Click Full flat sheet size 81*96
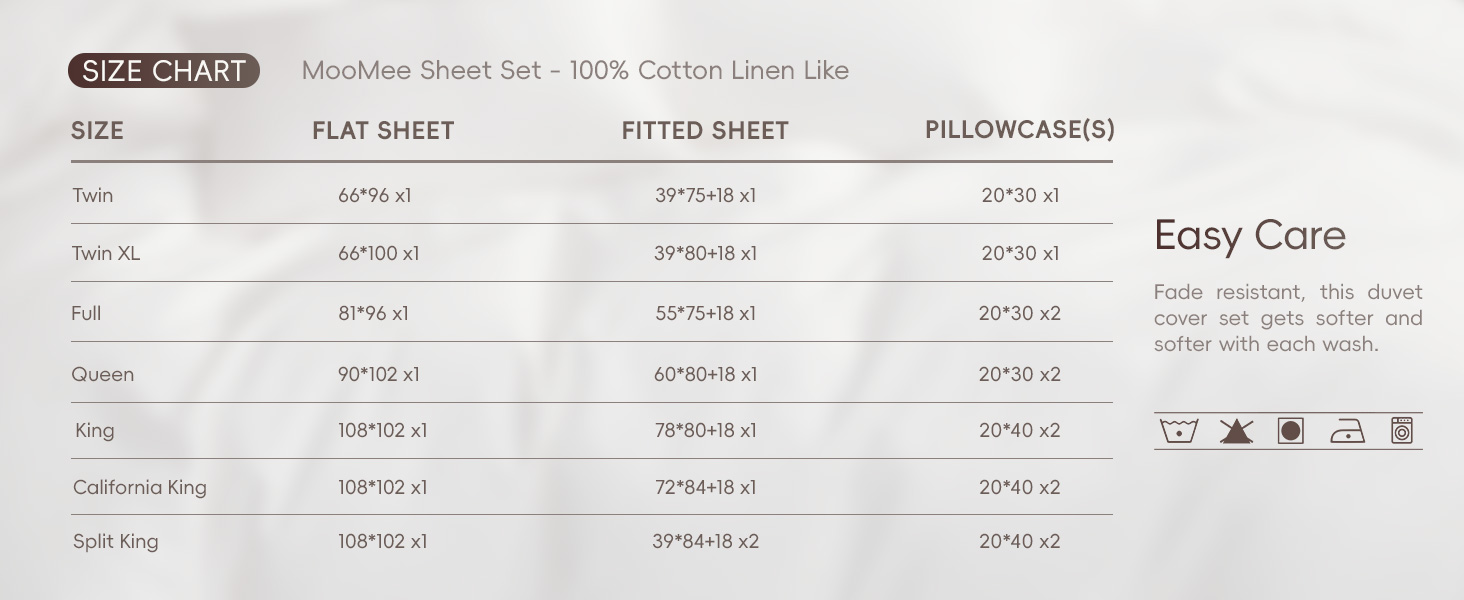 pyautogui.click(x=373, y=313)
